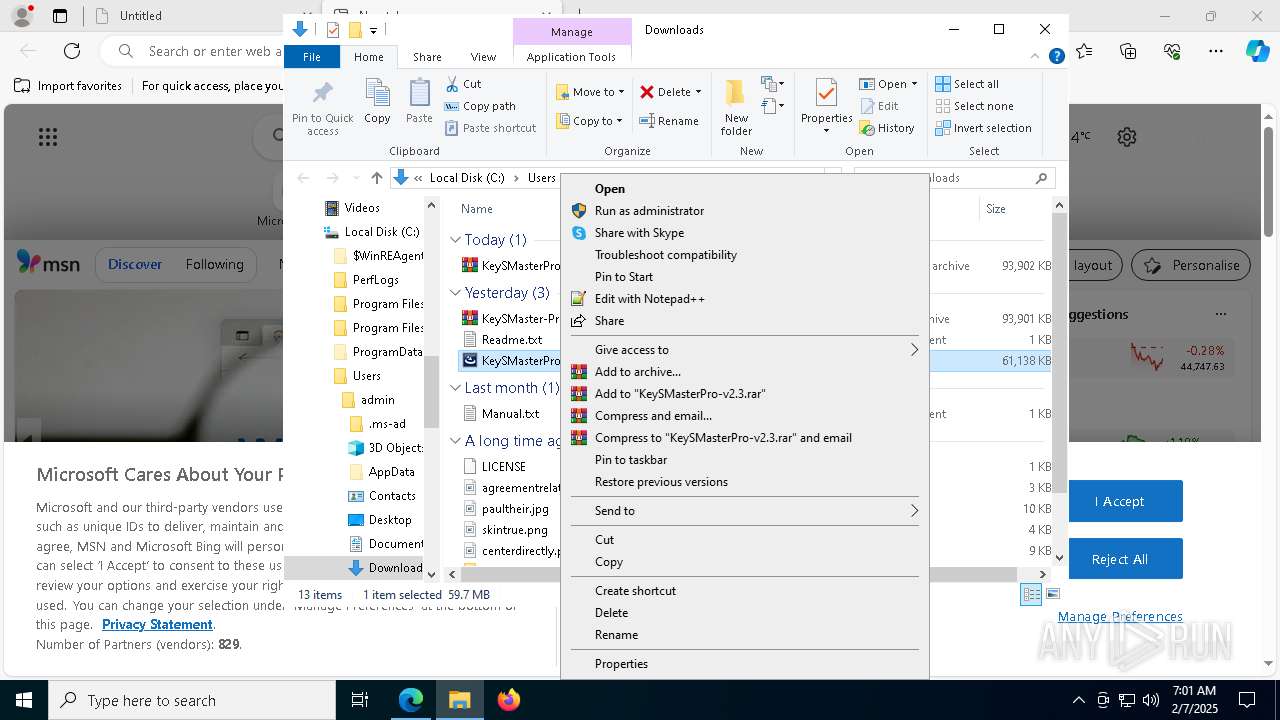This screenshot has height=720, width=1280.
Task: Click History in Open group
Action: [x=887, y=128]
